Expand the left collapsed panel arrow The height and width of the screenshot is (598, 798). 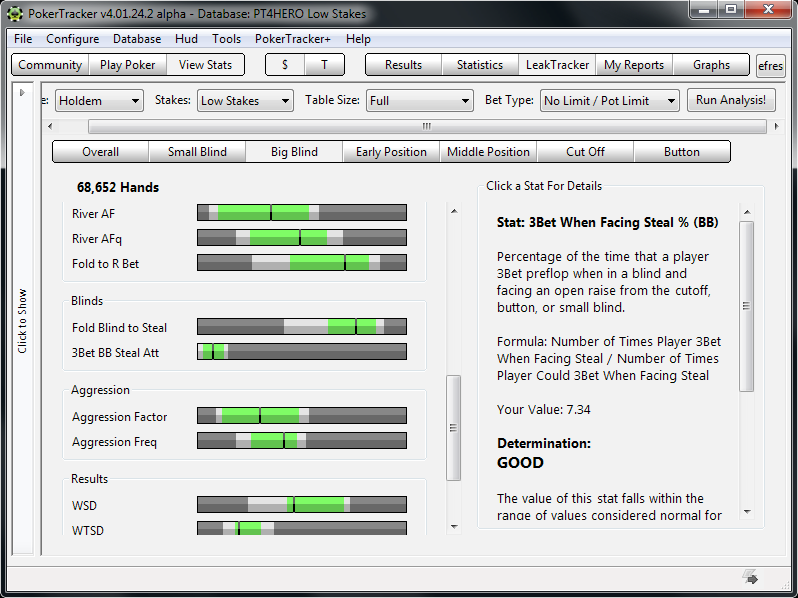(x=22, y=92)
